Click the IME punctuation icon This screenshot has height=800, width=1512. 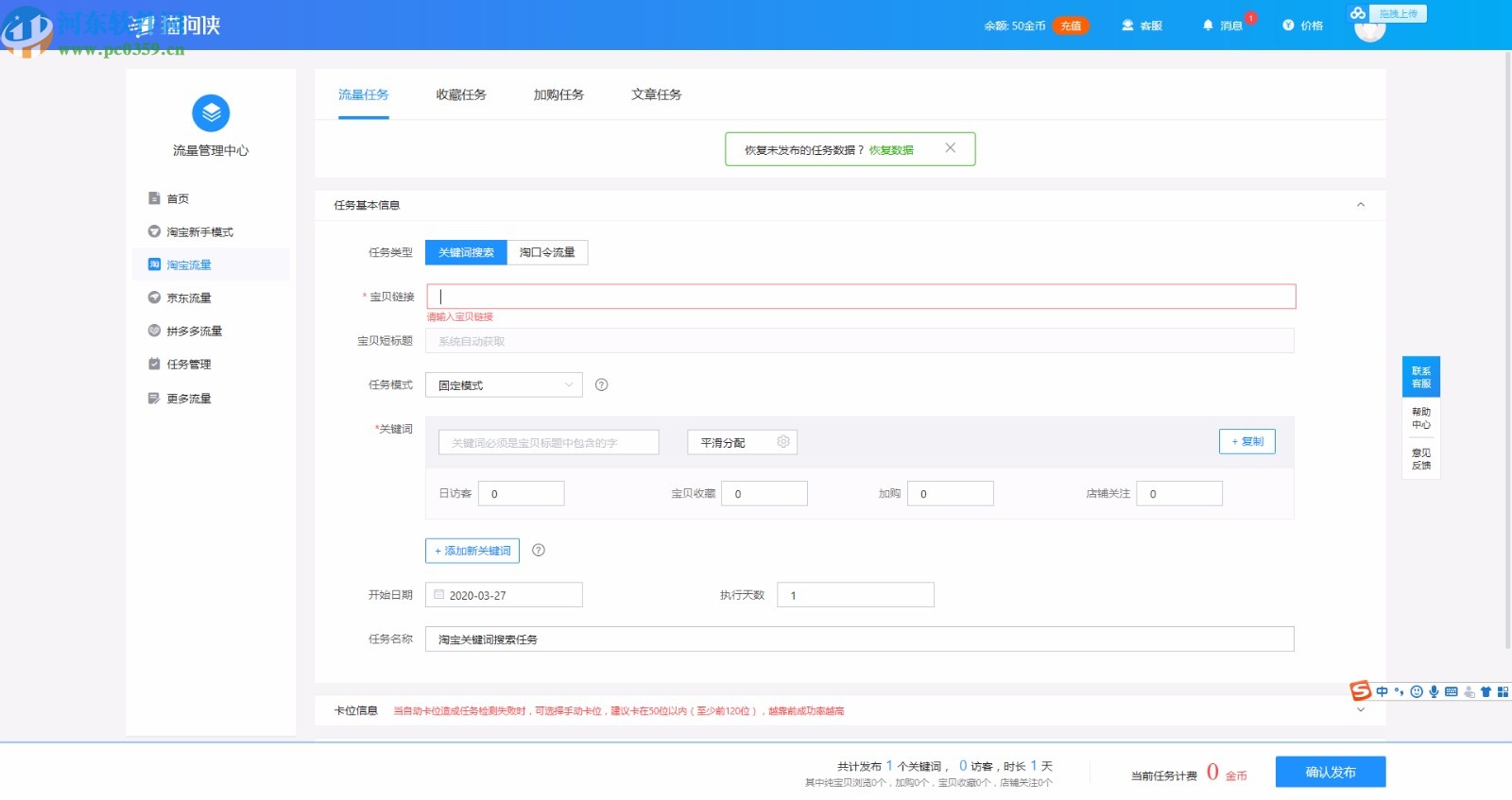(x=1400, y=692)
